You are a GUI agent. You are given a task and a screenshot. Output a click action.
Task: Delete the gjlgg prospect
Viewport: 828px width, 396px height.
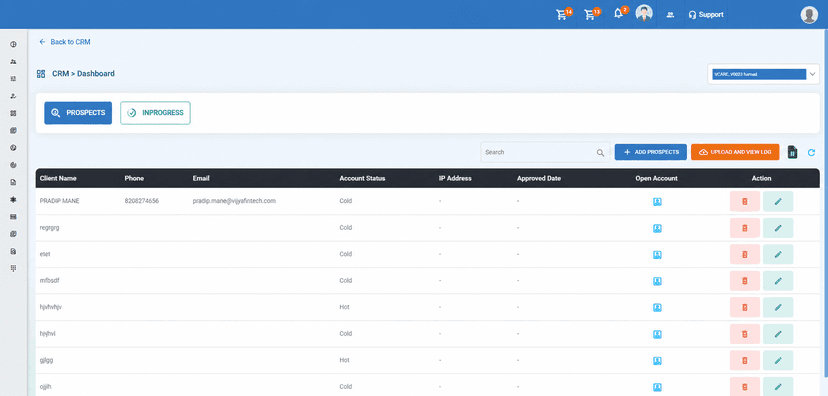point(745,361)
